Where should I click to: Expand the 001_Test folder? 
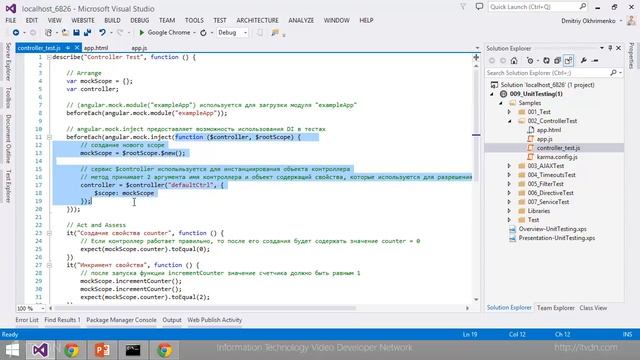coord(509,112)
